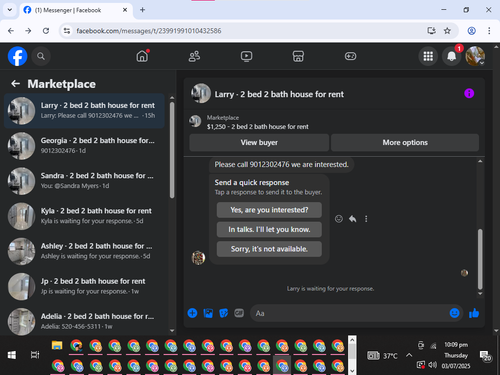Click the browser forward arrow
This screenshot has width=500, height=375.
click(x=28, y=31)
